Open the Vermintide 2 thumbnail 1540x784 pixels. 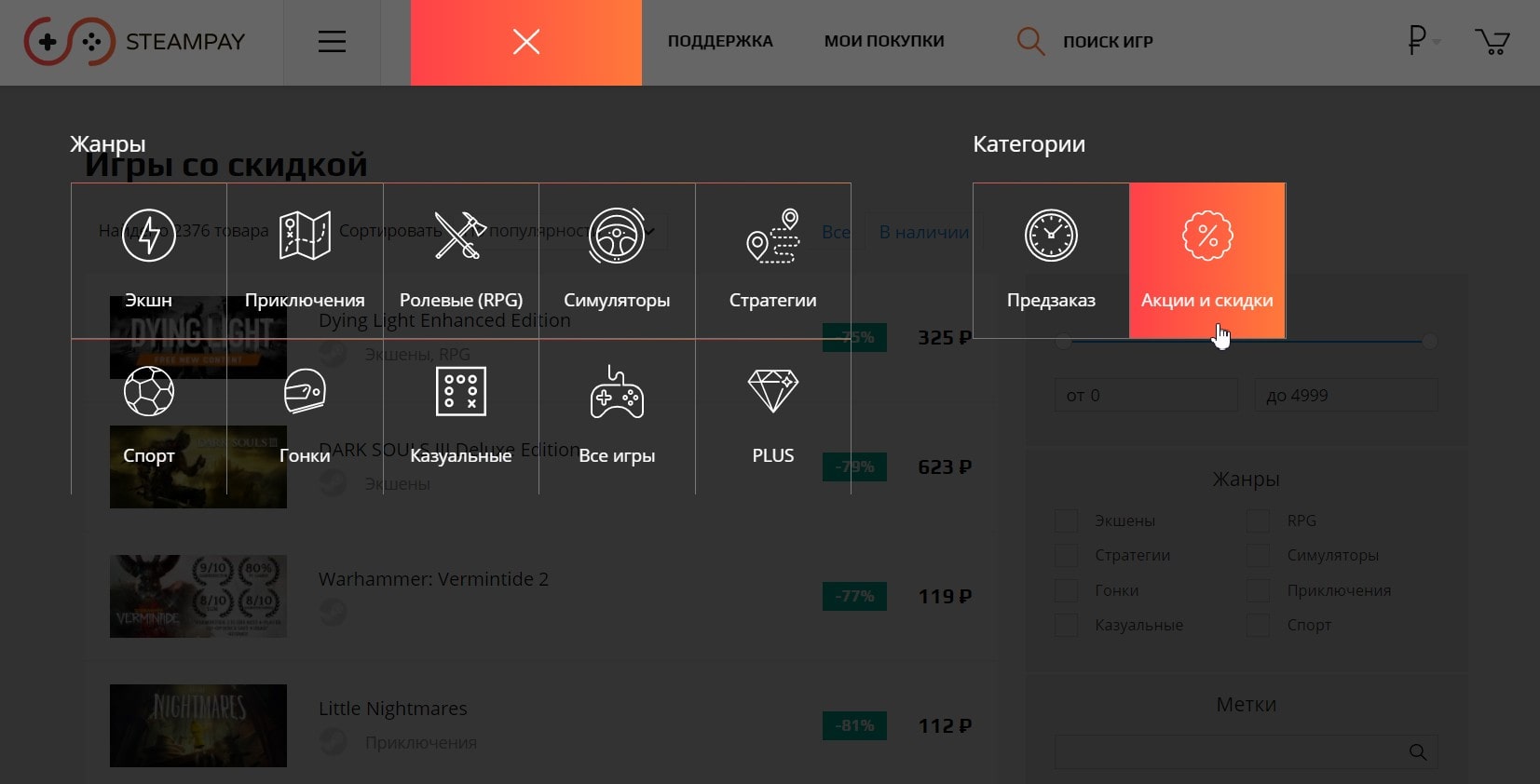pos(198,596)
